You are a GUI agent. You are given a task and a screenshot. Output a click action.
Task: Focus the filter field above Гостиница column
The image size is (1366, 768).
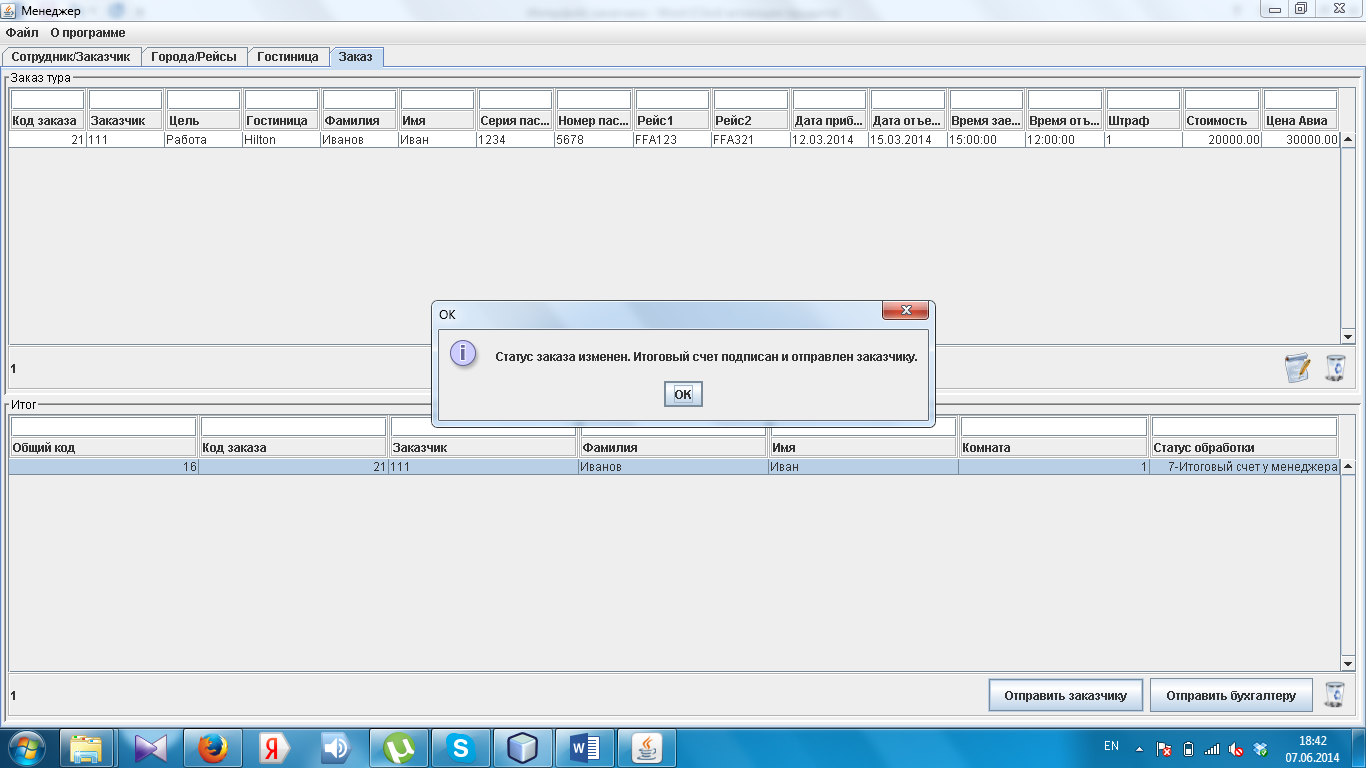282,100
